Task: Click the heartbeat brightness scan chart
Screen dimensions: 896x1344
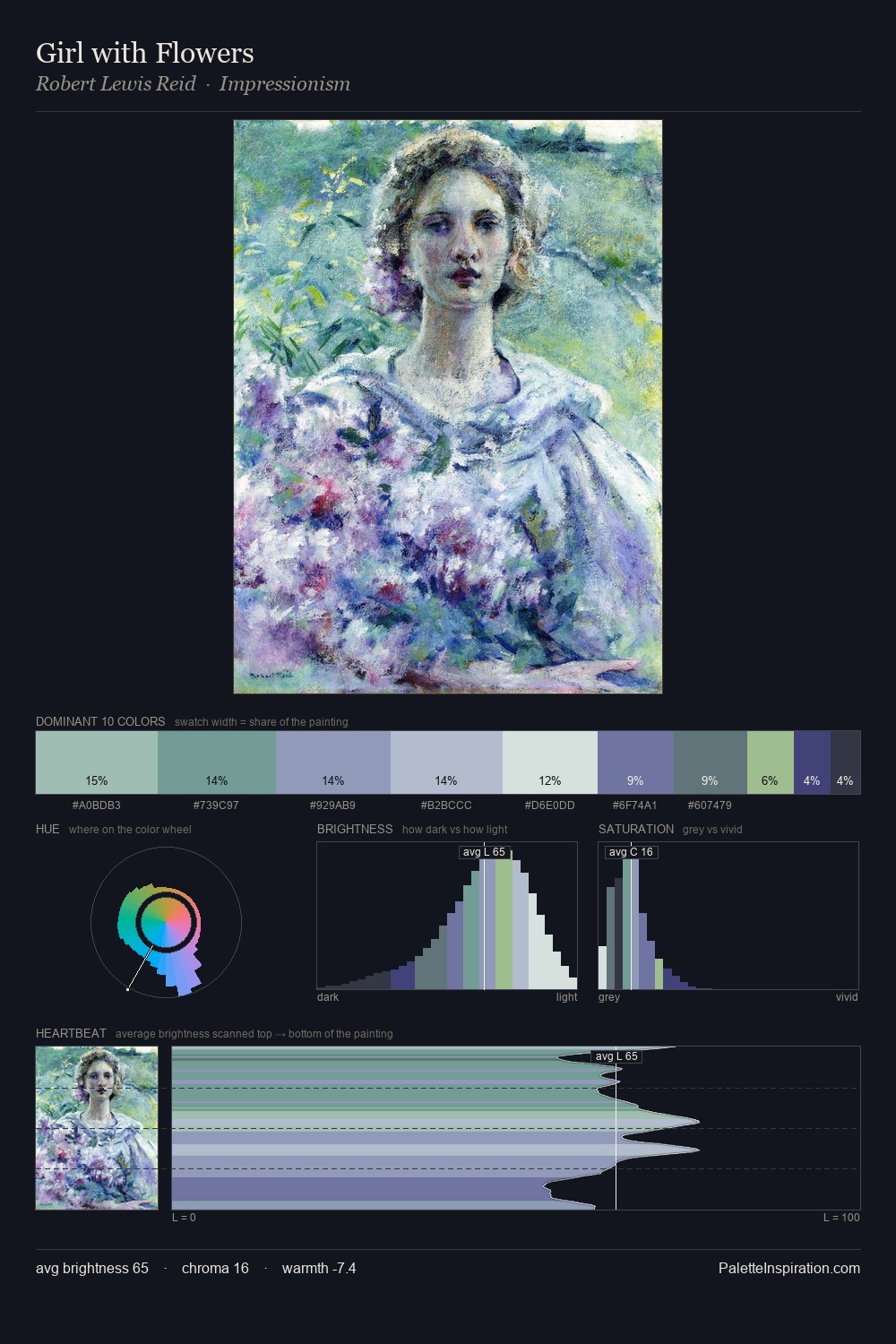Action: [516, 1128]
